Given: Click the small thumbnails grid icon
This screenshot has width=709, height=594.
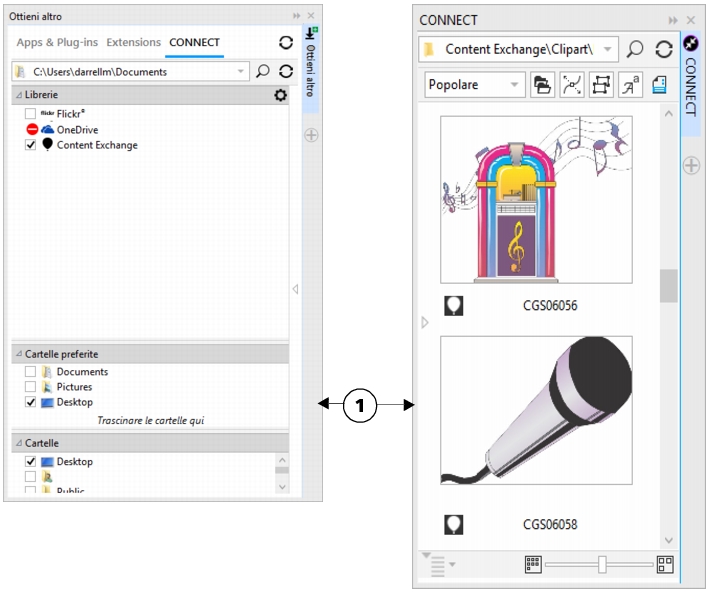Looking at the screenshot, I should click(533, 565).
